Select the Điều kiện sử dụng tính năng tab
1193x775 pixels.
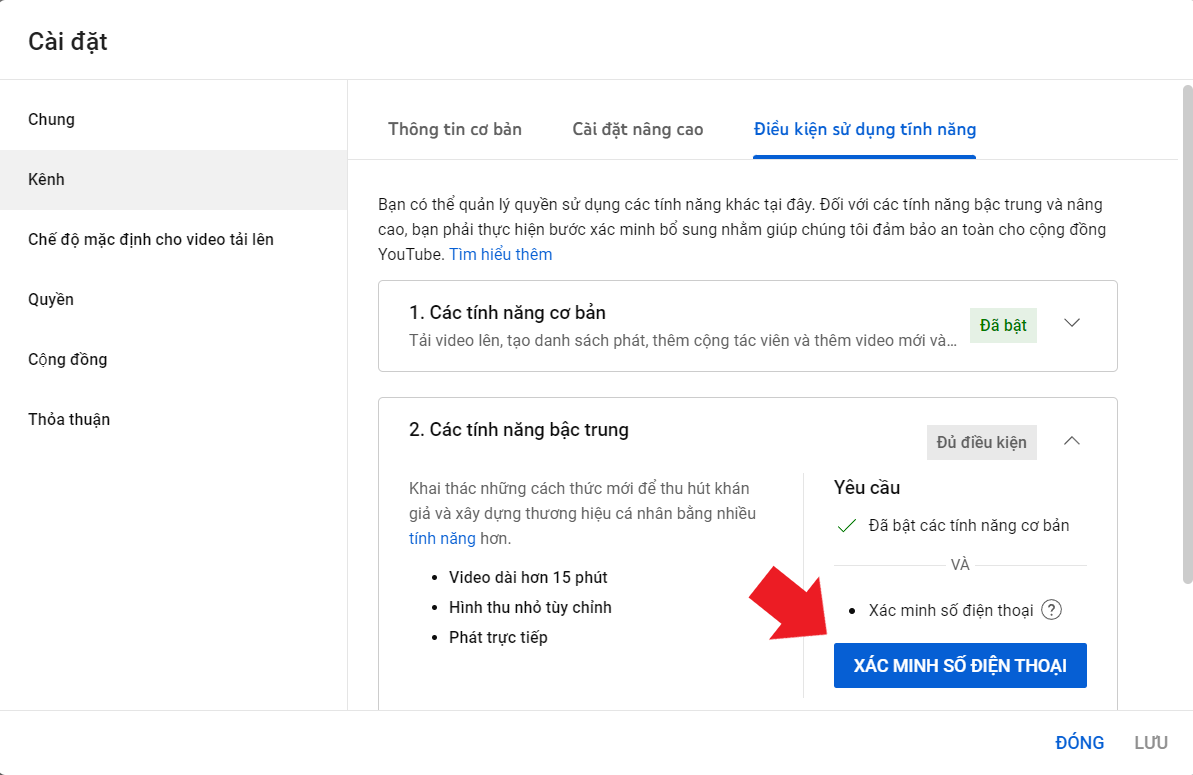click(x=864, y=129)
